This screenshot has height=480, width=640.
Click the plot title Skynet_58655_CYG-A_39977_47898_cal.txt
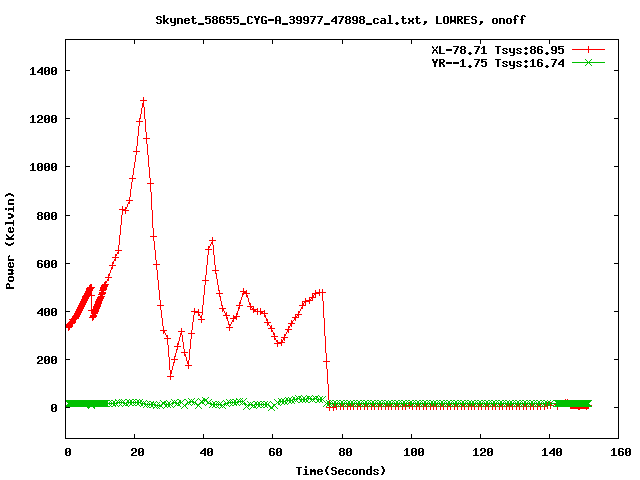click(x=289, y=20)
